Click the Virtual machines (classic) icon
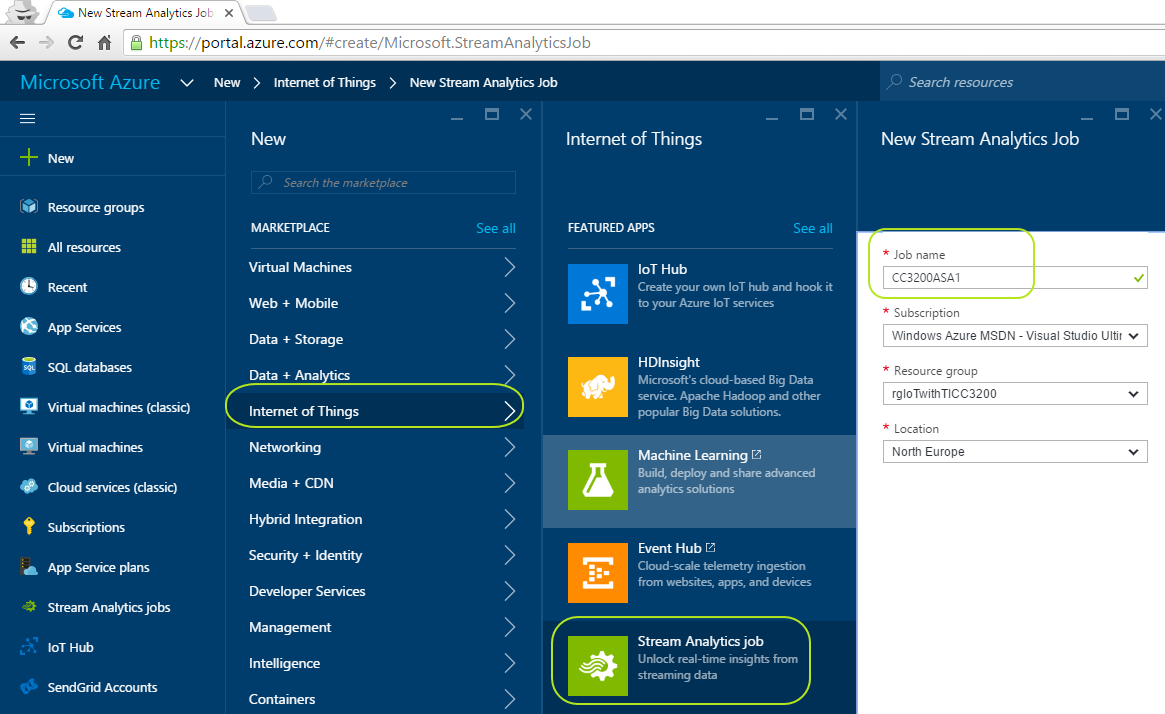The image size is (1165, 714). pos(29,406)
